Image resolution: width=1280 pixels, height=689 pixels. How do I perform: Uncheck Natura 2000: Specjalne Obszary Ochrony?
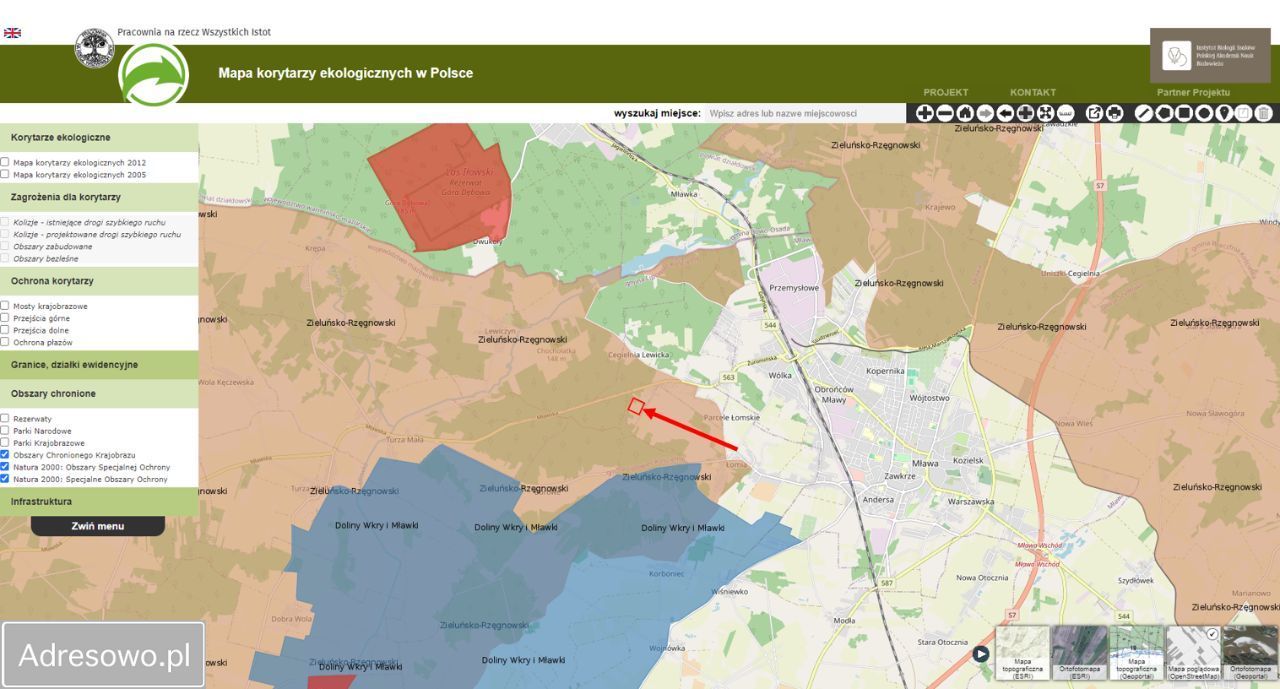[5, 479]
